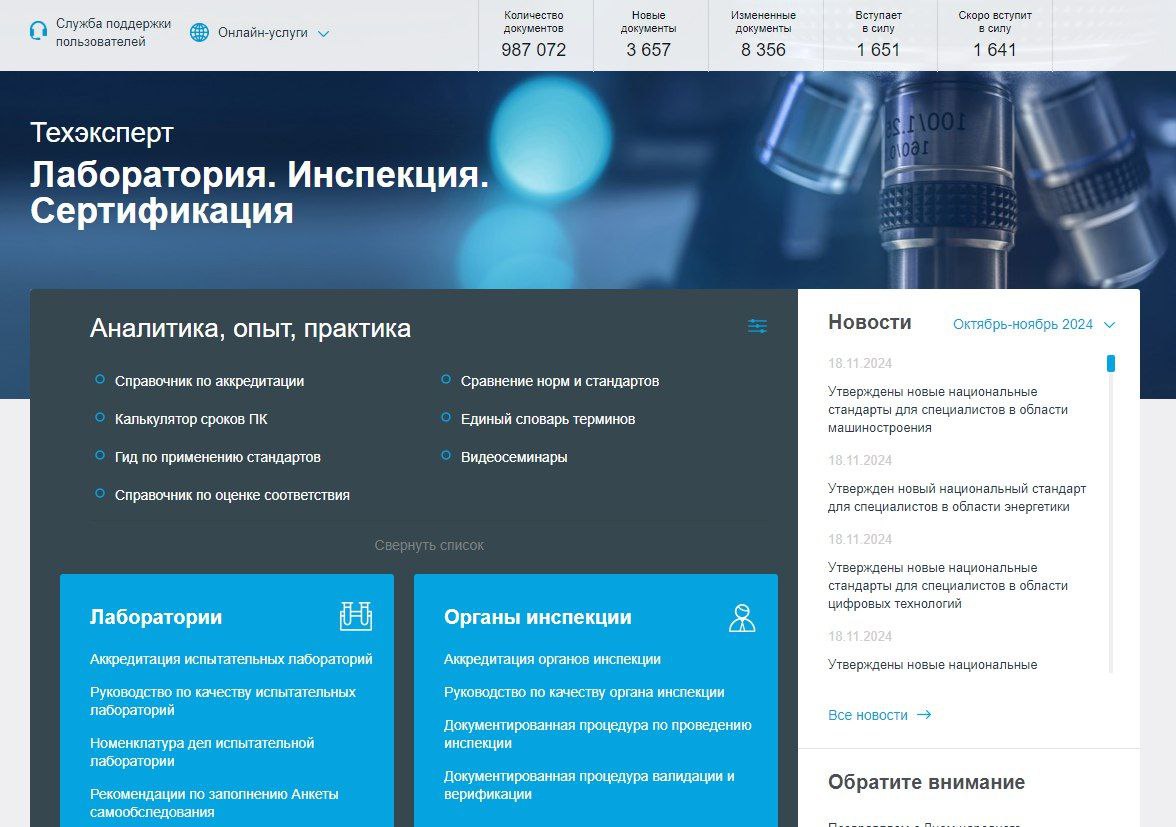Open Номенклатура дел испытательной лаборатории
This screenshot has height=827, width=1176.
coord(202,752)
